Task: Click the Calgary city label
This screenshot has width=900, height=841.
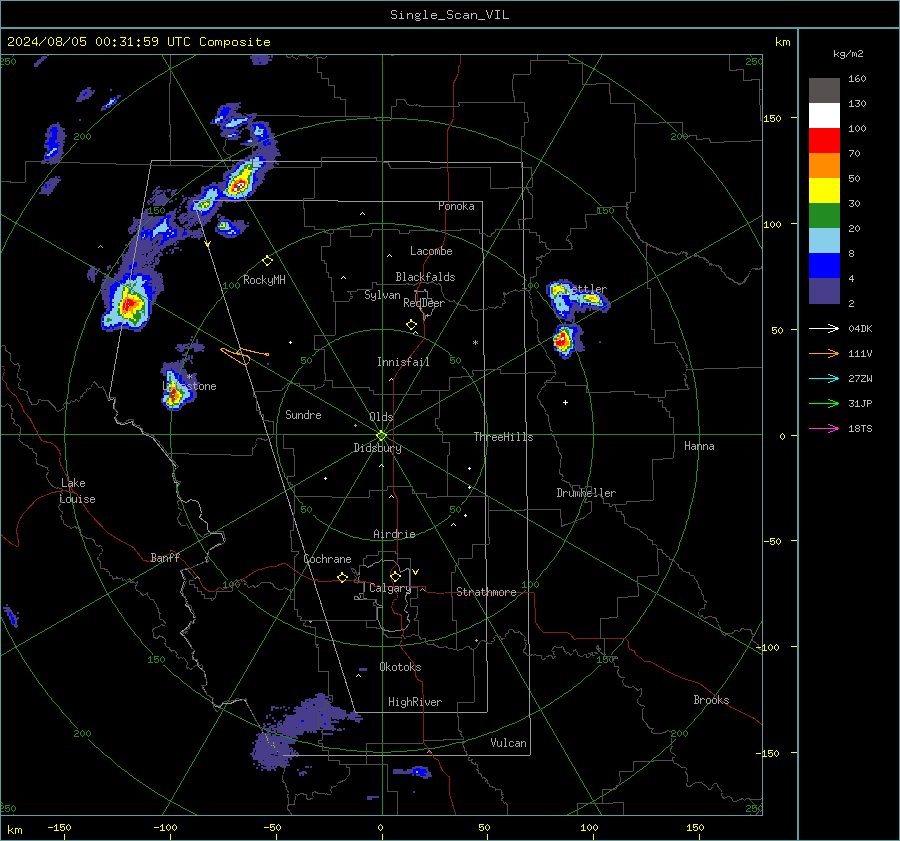Action: tap(390, 588)
